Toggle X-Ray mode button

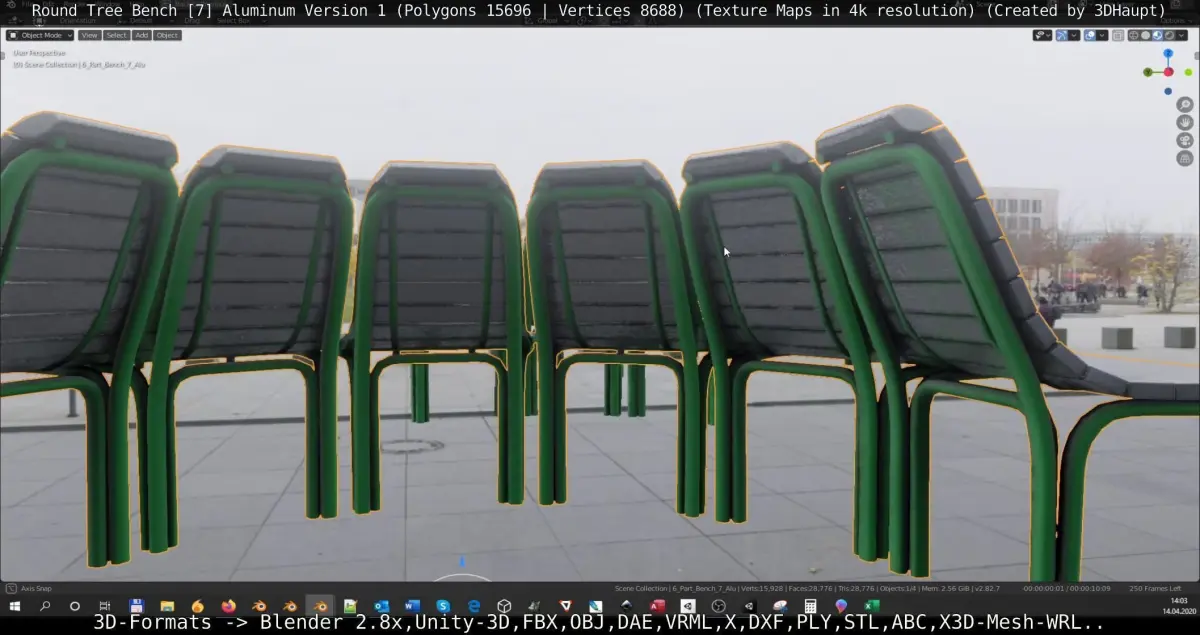(1118, 35)
